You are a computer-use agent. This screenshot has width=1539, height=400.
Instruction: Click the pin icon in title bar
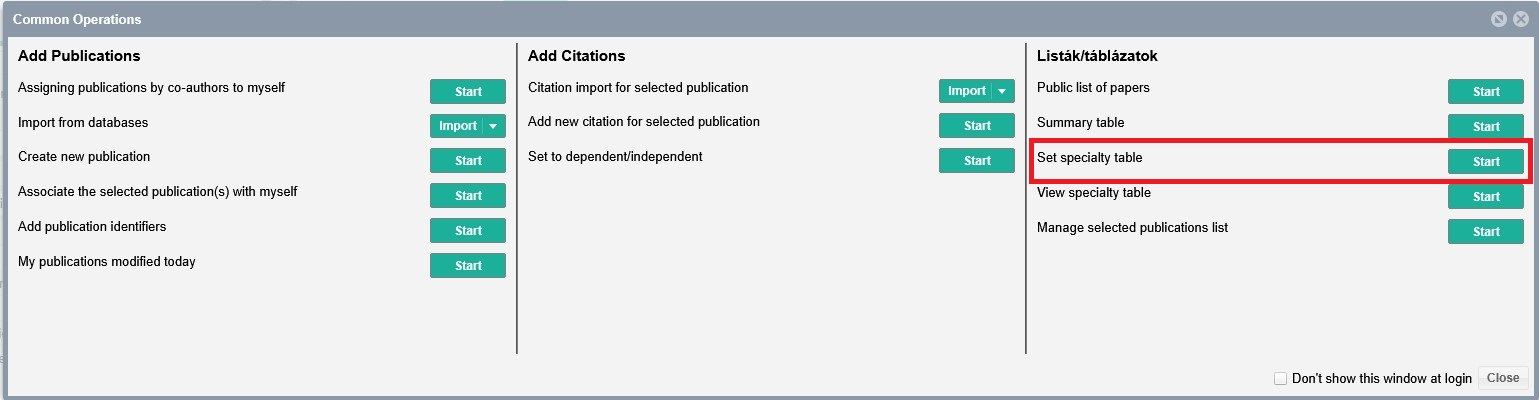pyautogui.click(x=1498, y=19)
